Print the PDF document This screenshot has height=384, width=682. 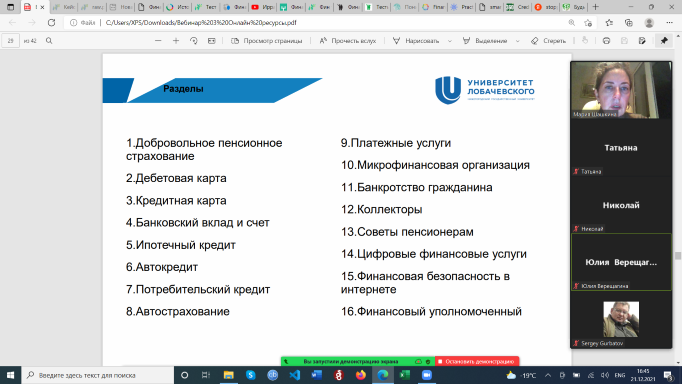point(606,40)
